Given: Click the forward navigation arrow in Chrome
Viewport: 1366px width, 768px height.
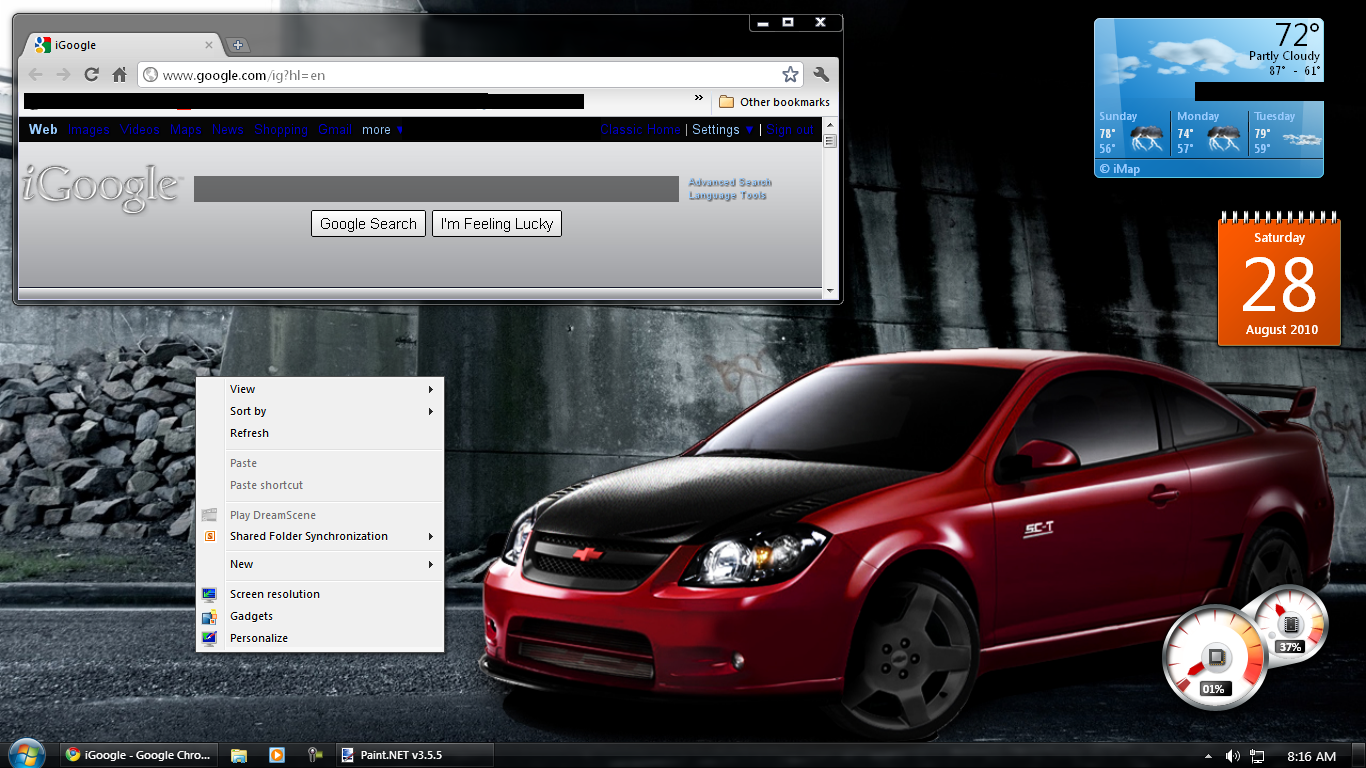Looking at the screenshot, I should pyautogui.click(x=63, y=73).
